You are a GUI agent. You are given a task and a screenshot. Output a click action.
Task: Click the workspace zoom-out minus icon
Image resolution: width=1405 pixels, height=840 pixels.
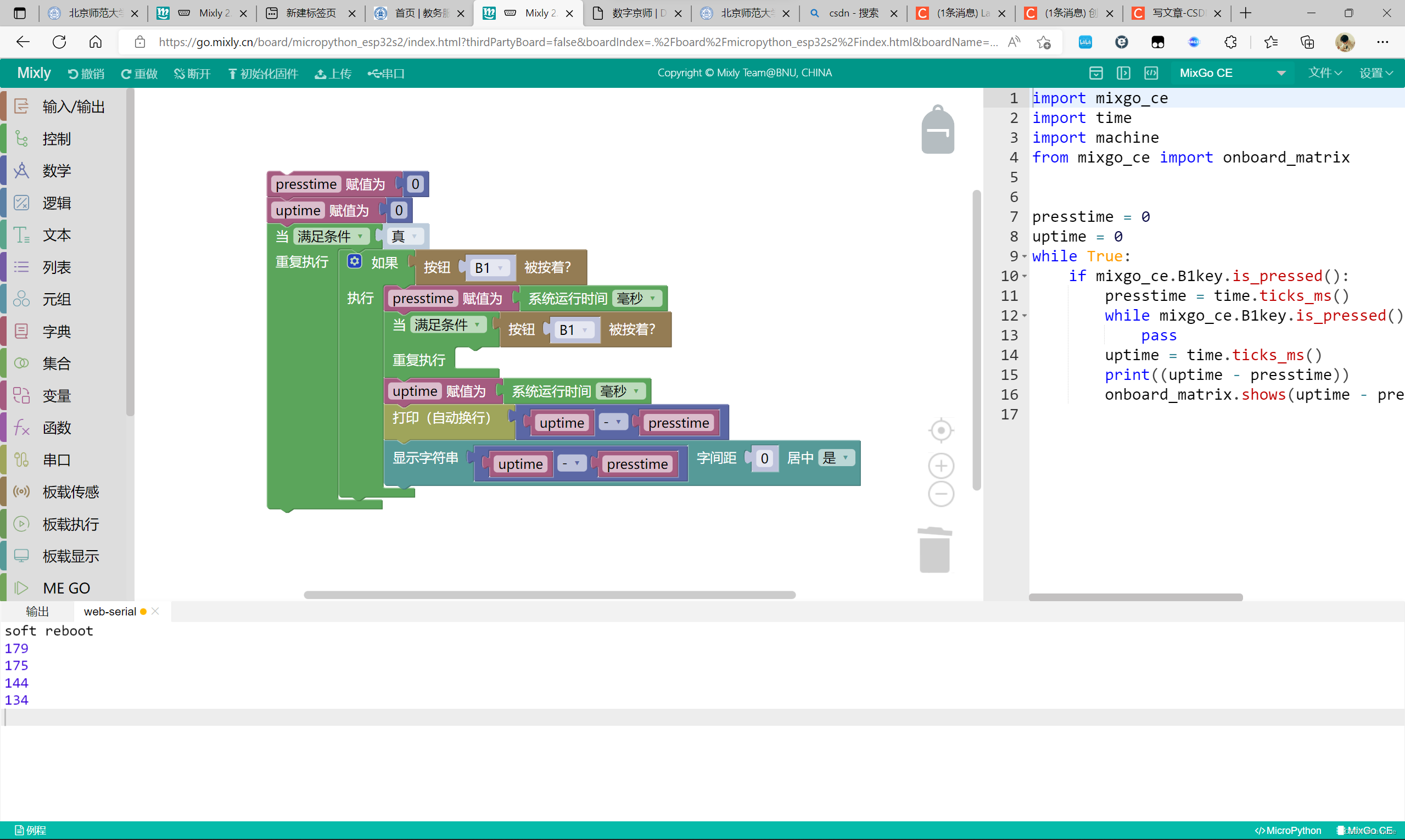(941, 494)
